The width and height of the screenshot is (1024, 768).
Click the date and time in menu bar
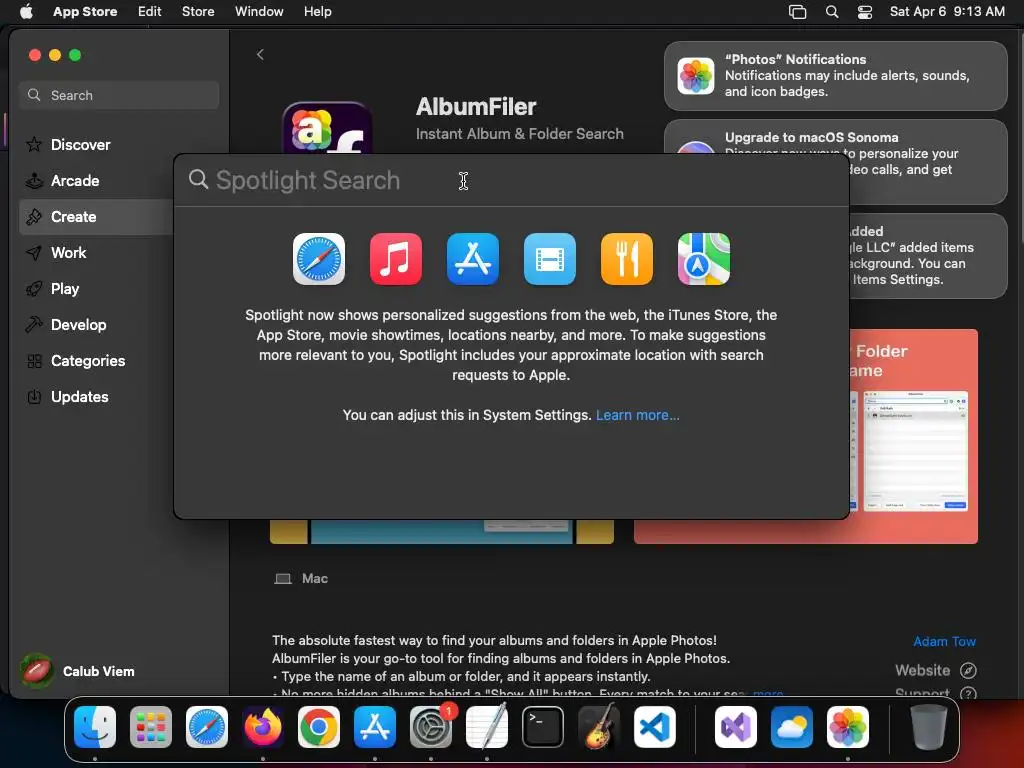(x=947, y=12)
